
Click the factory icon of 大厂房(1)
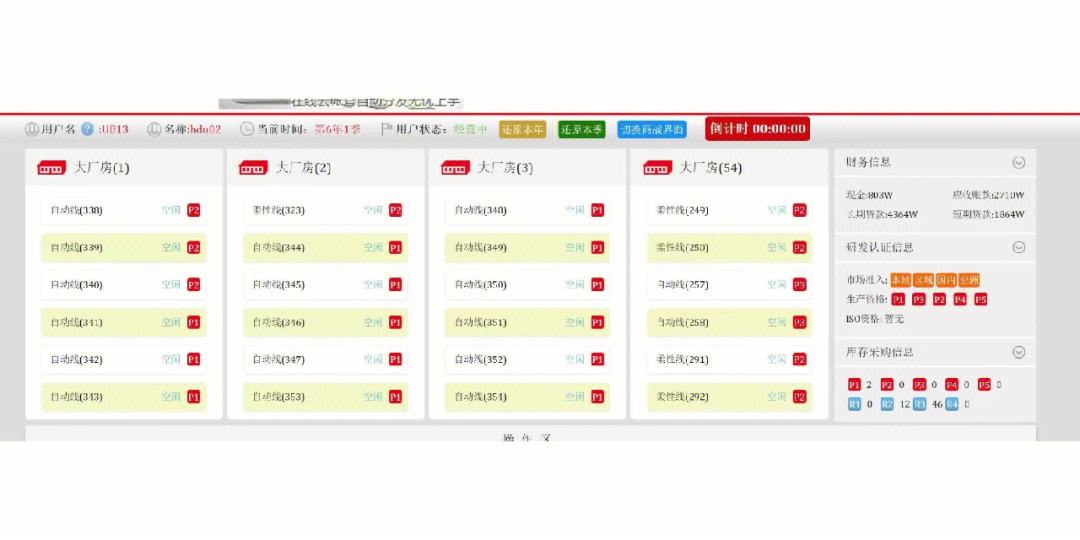tap(52, 167)
